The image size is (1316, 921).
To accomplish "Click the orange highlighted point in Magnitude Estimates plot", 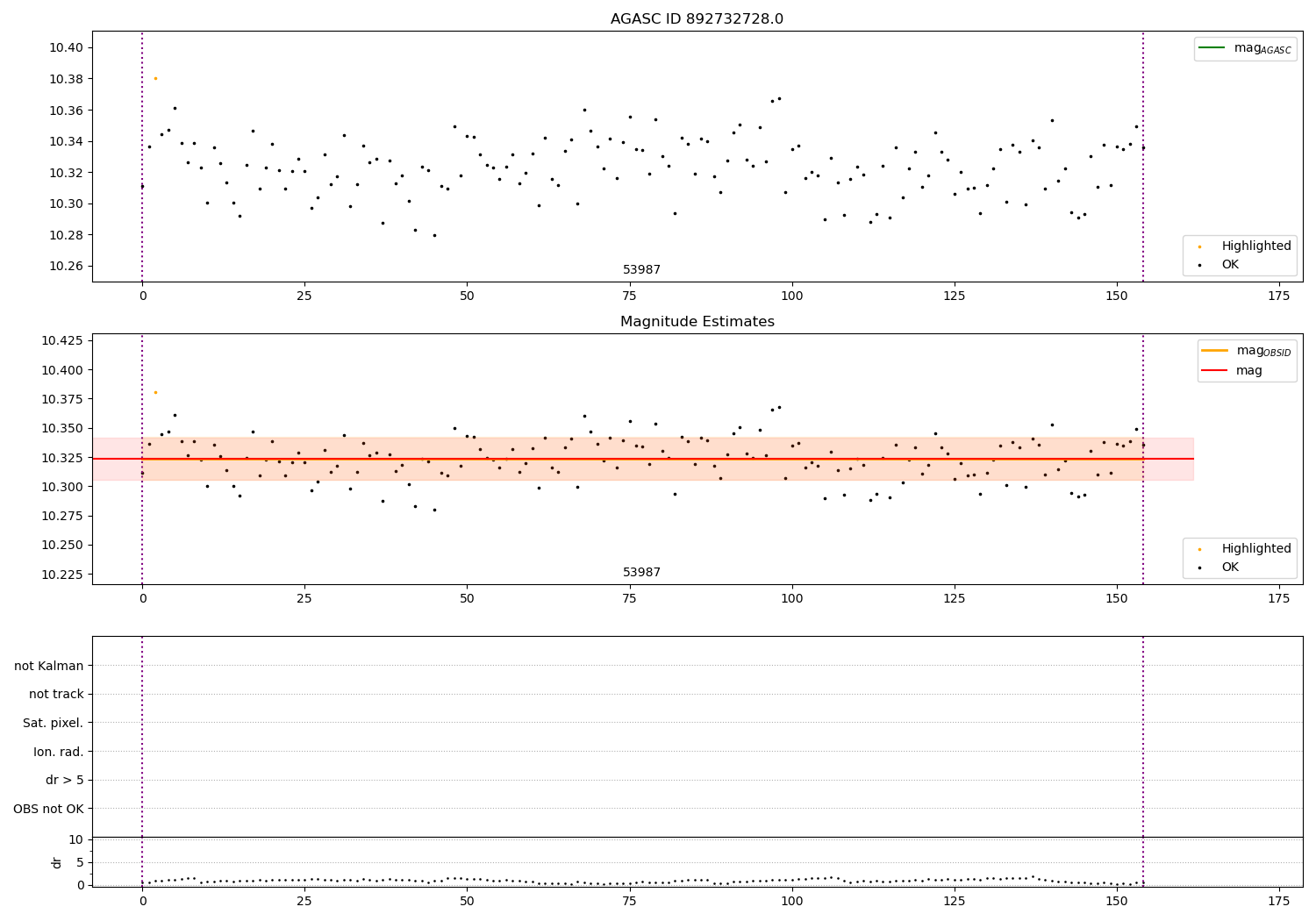I will point(155,392).
